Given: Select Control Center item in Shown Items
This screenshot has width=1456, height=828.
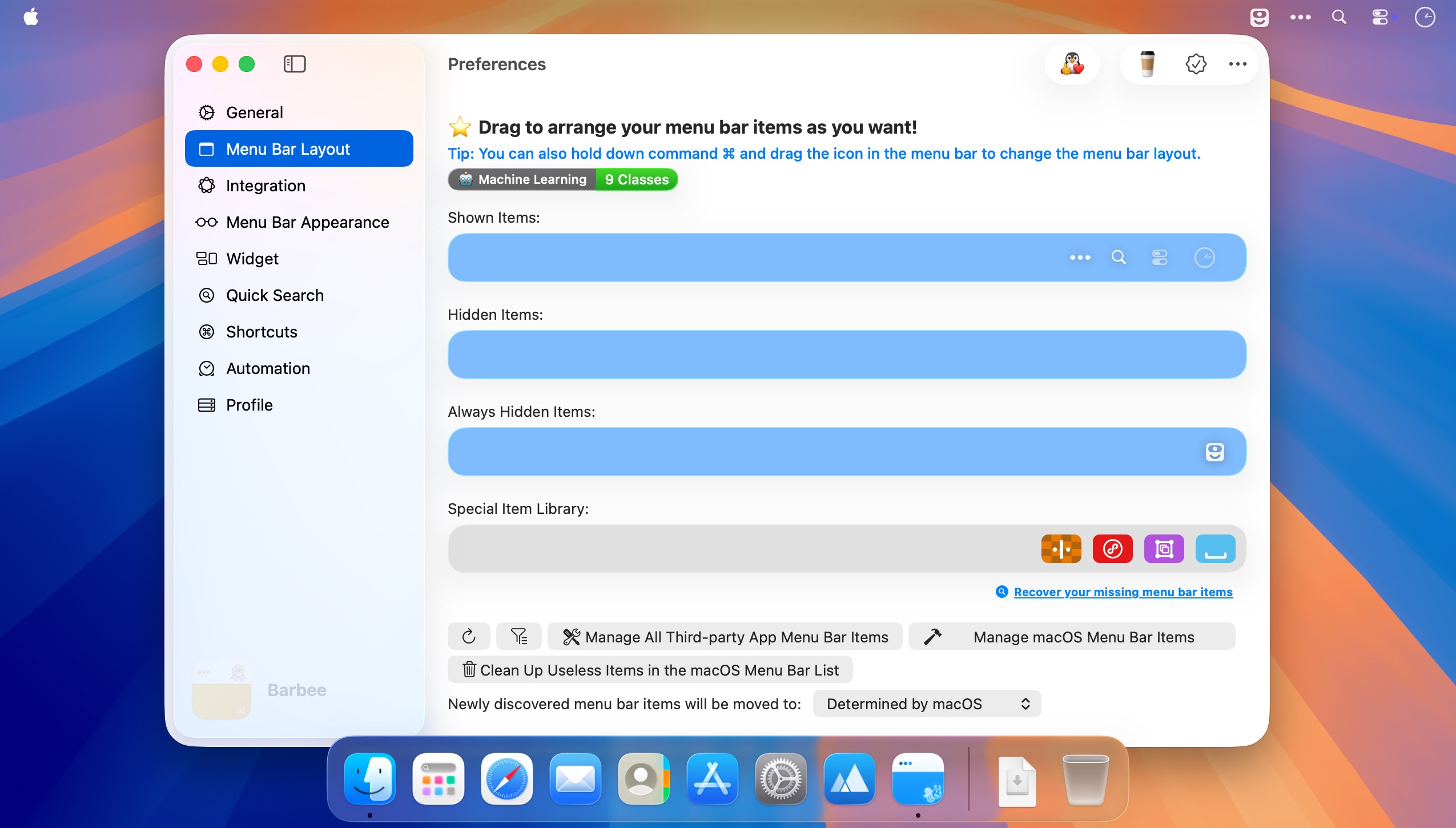Looking at the screenshot, I should coord(1160,258).
